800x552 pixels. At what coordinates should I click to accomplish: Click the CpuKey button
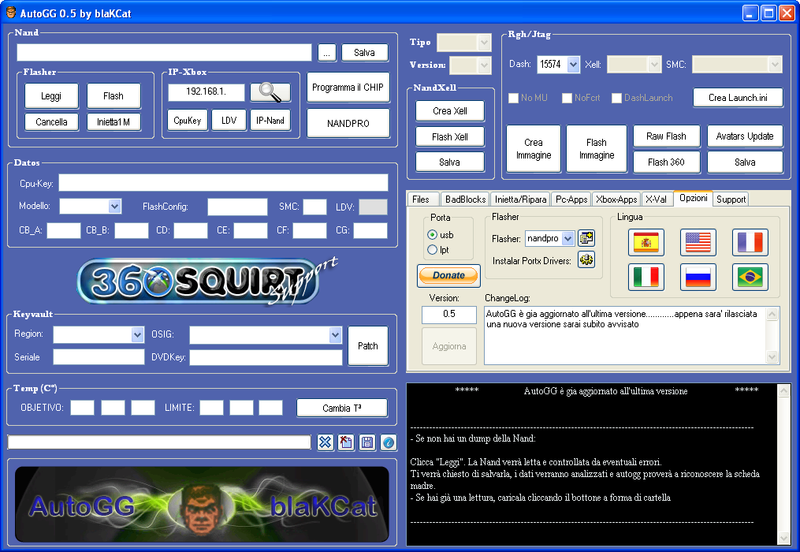[187, 120]
